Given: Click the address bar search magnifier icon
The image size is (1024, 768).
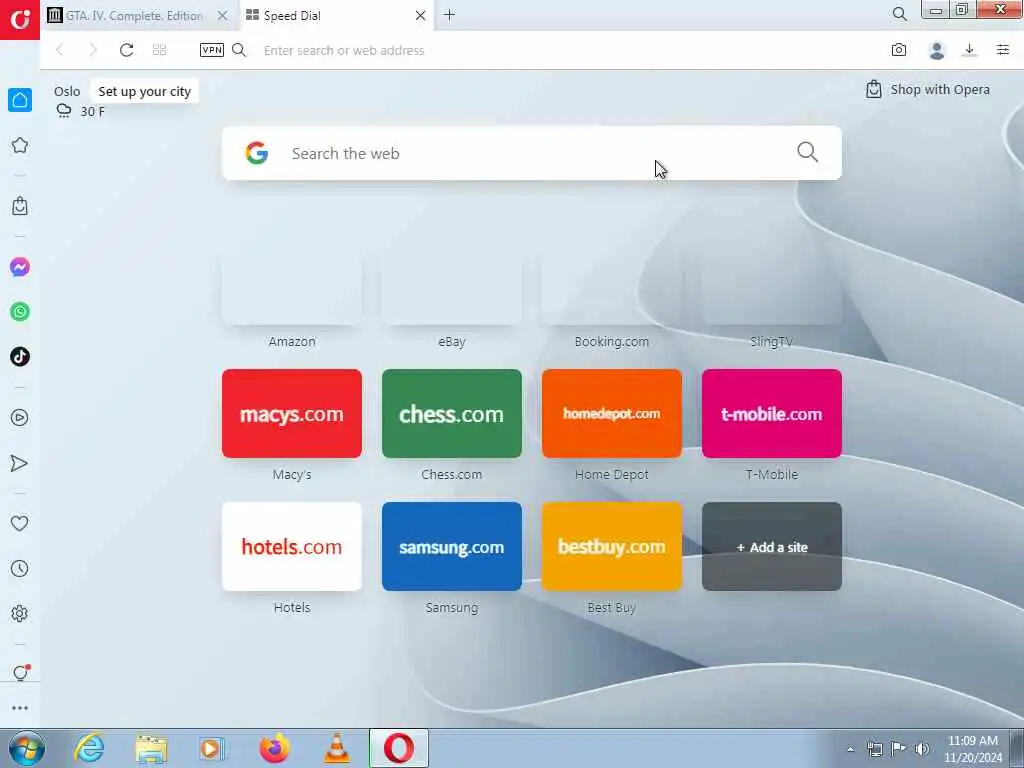Looking at the screenshot, I should 239,50.
